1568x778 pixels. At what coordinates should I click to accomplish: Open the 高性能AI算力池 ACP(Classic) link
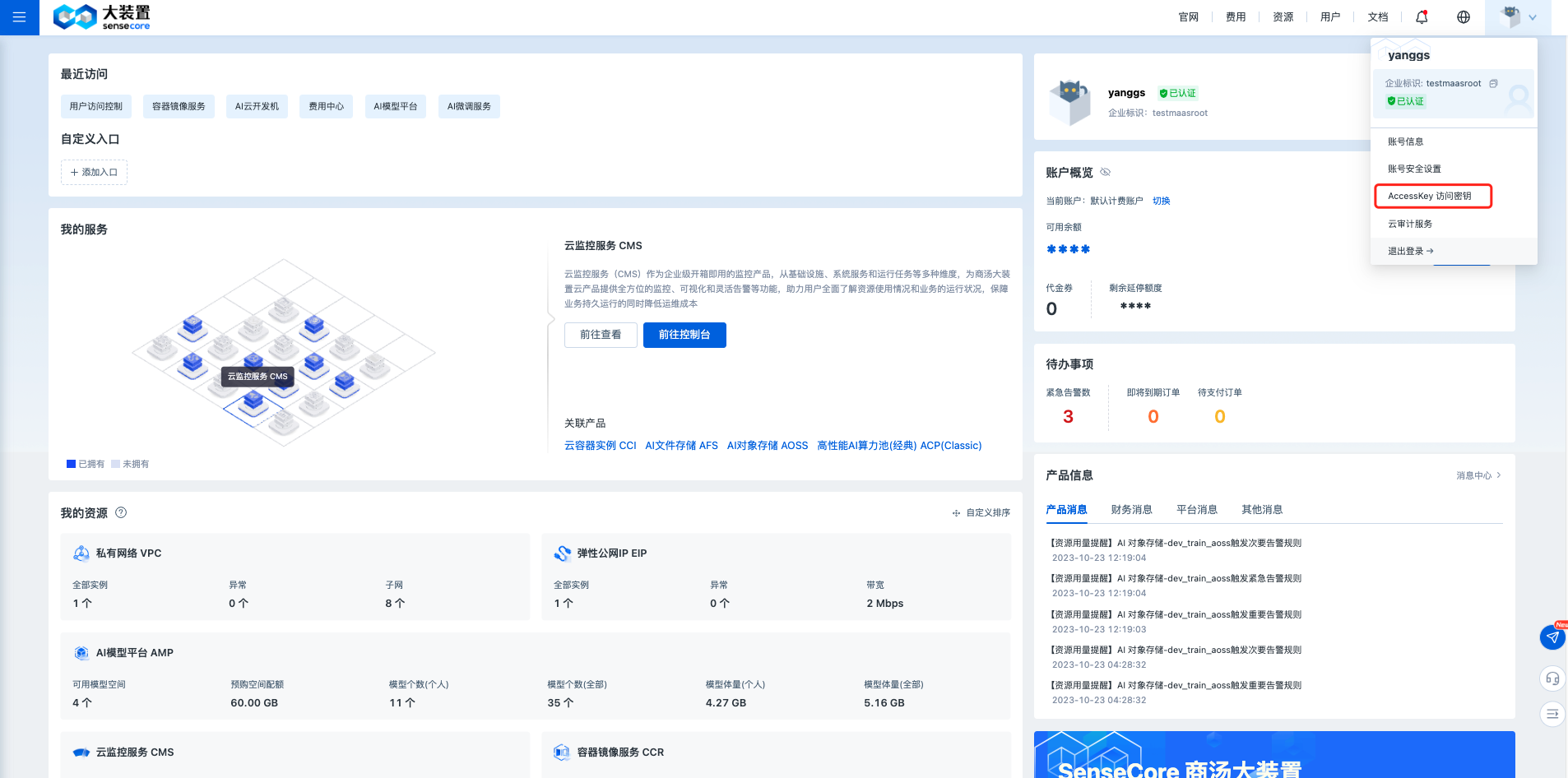899,445
